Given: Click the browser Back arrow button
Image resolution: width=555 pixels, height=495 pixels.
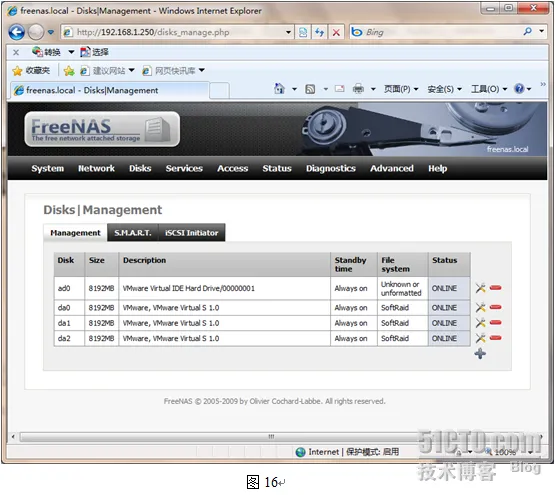Looking at the screenshot, I should [16, 32].
